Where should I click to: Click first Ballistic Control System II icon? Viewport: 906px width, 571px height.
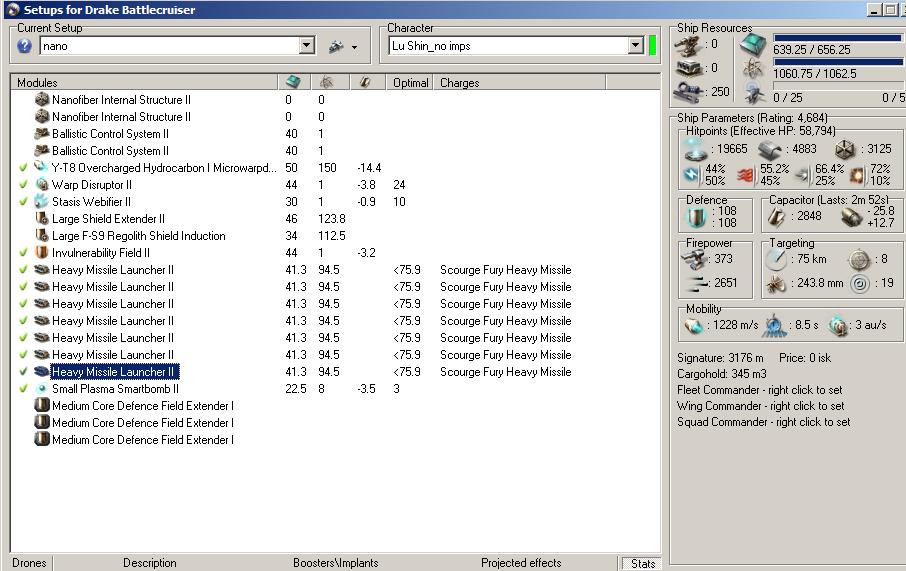tap(42, 134)
